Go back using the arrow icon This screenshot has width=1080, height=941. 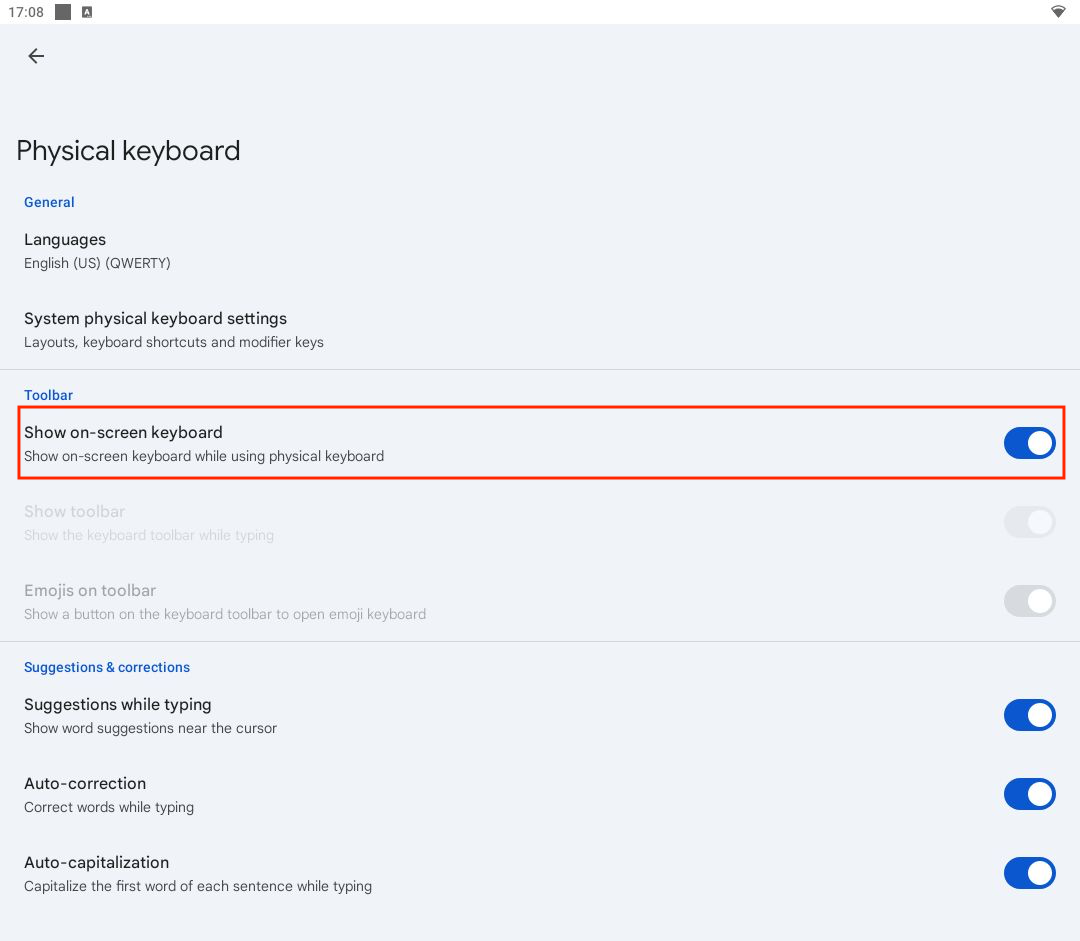[x=36, y=56]
